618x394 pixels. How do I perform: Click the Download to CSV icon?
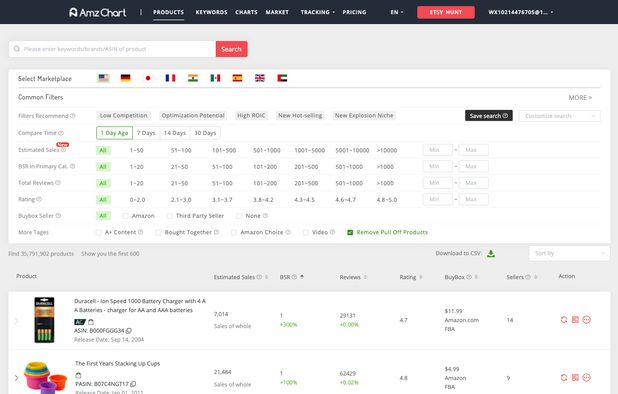pos(491,253)
